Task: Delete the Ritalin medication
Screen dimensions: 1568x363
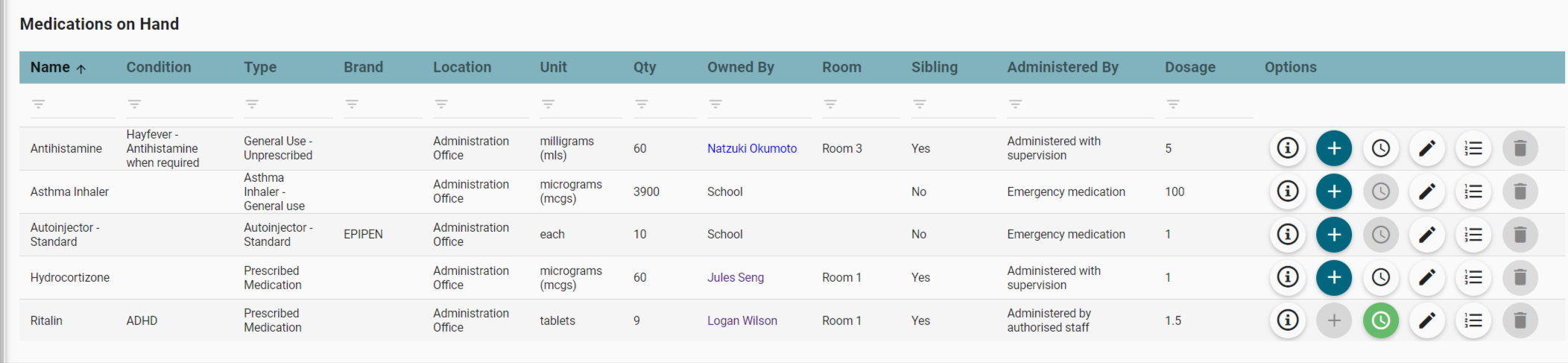Action: coord(1520,321)
